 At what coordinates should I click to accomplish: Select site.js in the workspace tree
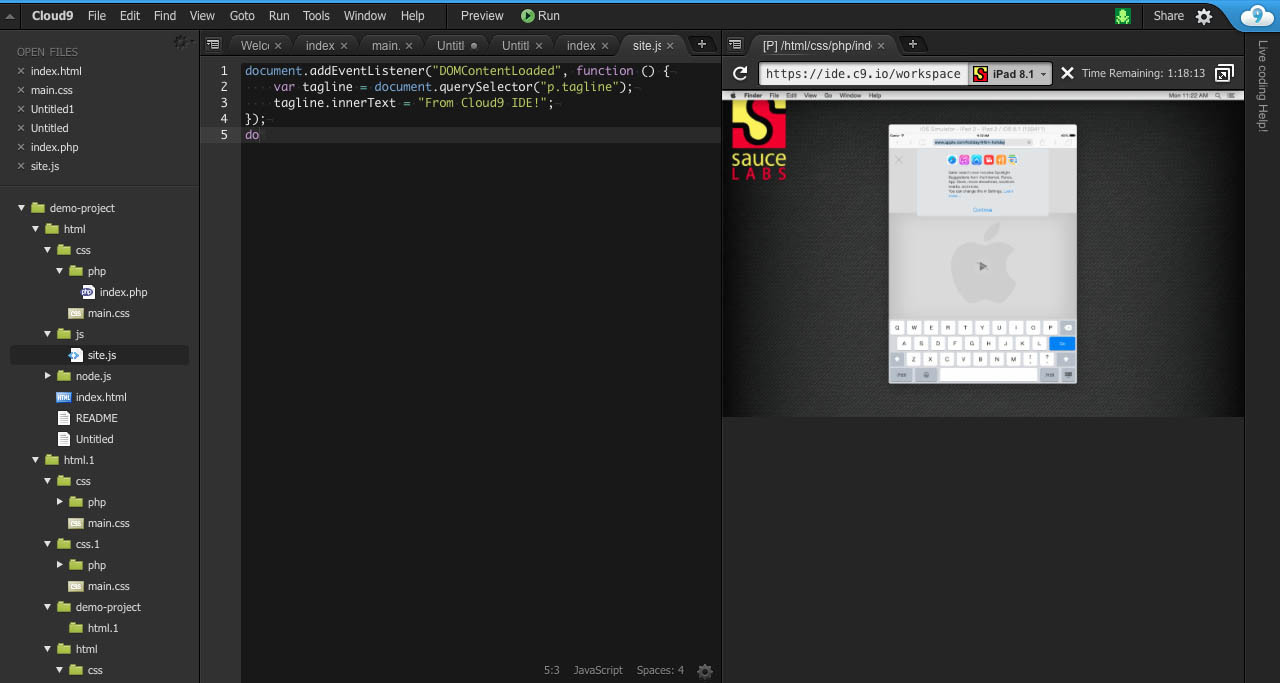[x=101, y=355]
